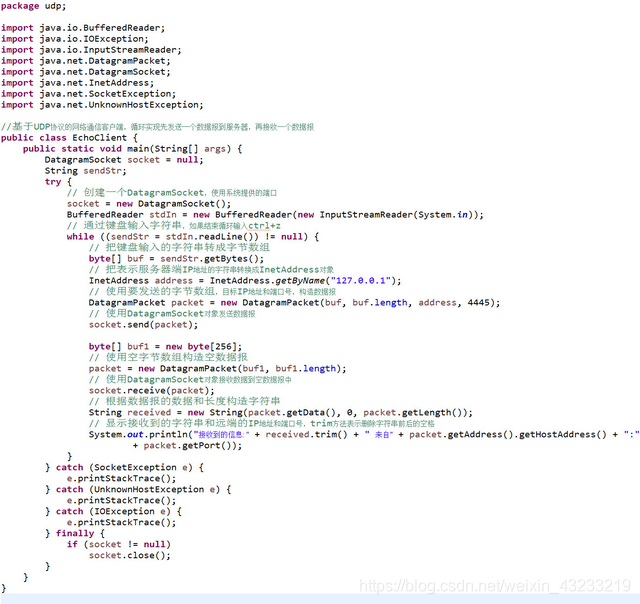Click the 'socket.receive(packet);' line

[151, 391]
